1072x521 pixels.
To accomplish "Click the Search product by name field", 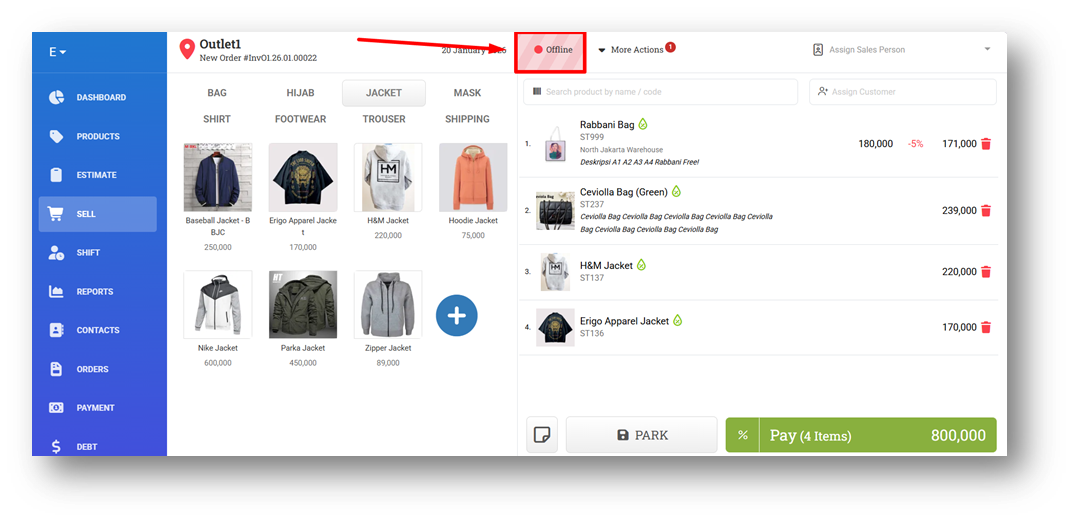I will pyautogui.click(x=660, y=92).
